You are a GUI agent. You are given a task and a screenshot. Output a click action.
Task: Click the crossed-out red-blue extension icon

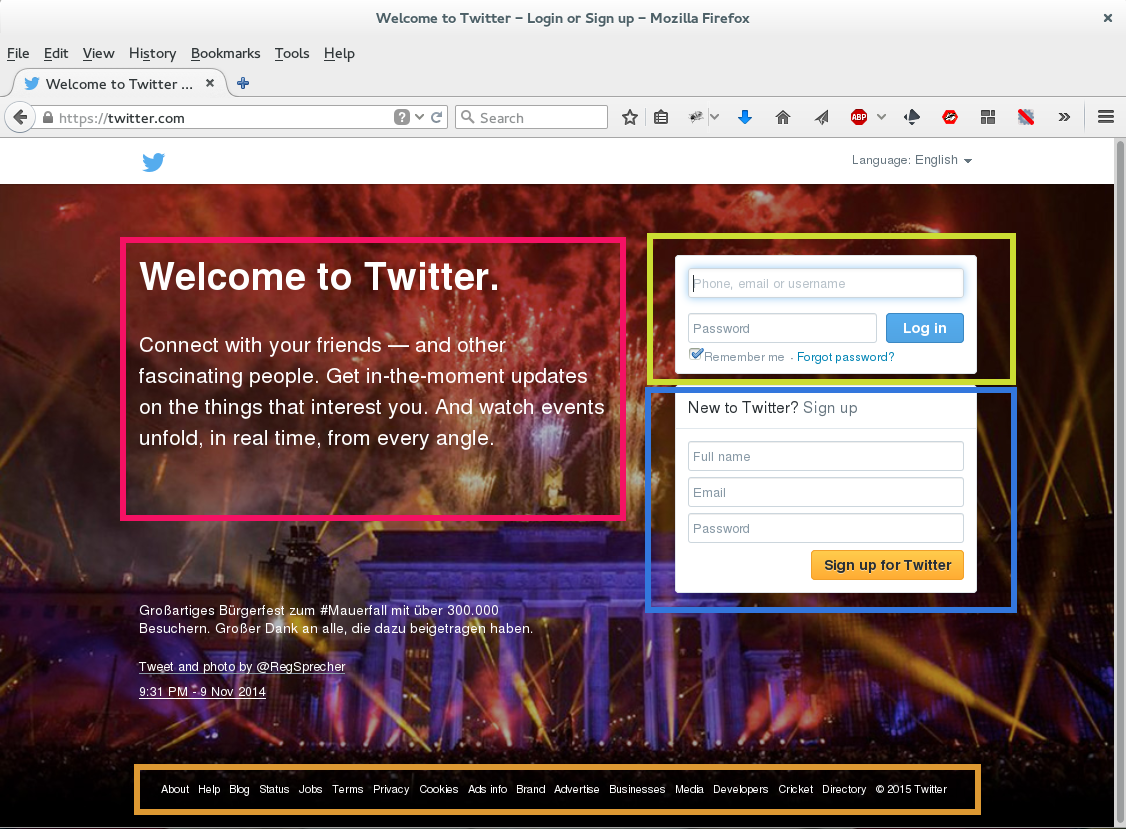point(1025,117)
